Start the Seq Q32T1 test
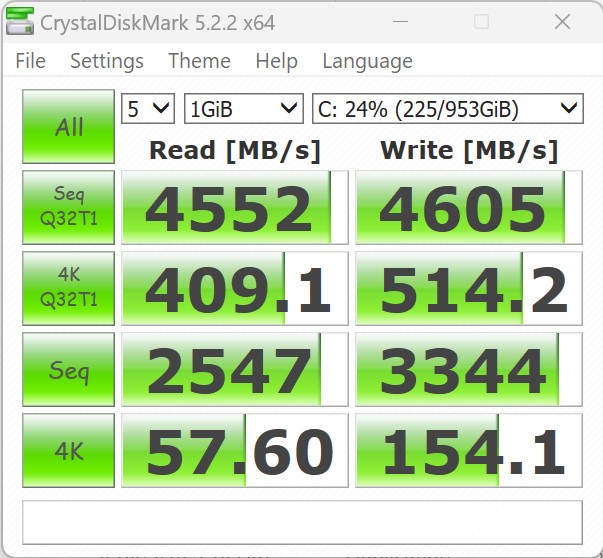Viewport: 603px width, 558px height. point(68,207)
